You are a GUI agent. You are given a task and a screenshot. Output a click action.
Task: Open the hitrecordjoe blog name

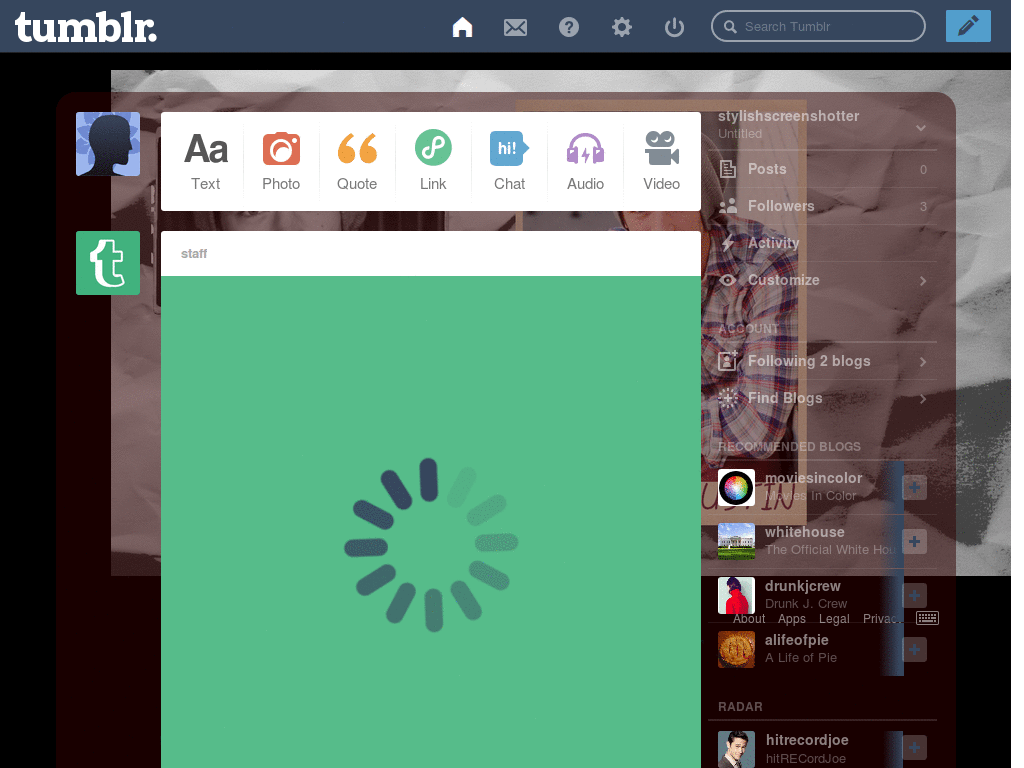(807, 740)
